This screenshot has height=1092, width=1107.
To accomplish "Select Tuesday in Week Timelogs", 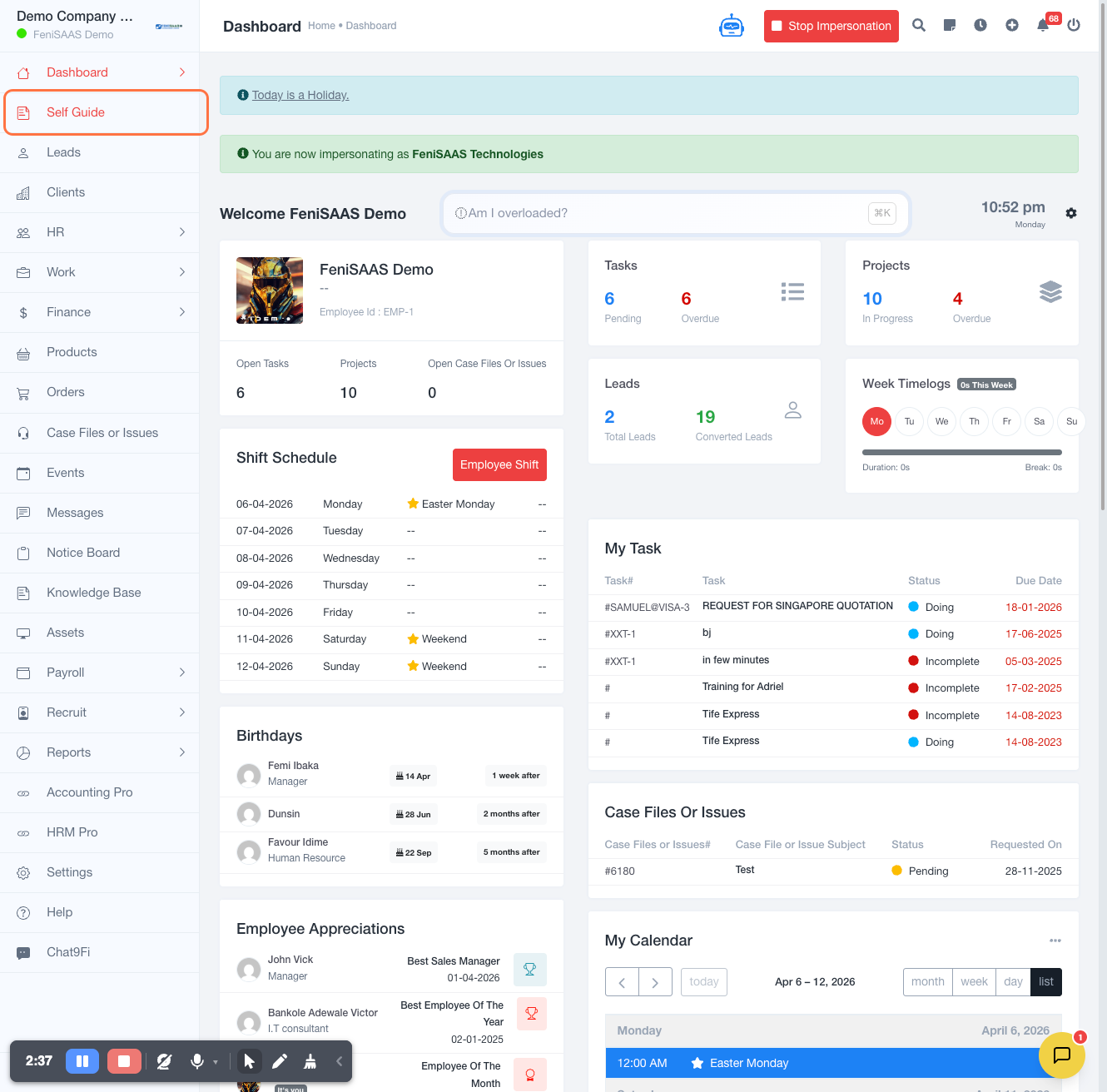I will 909,422.
